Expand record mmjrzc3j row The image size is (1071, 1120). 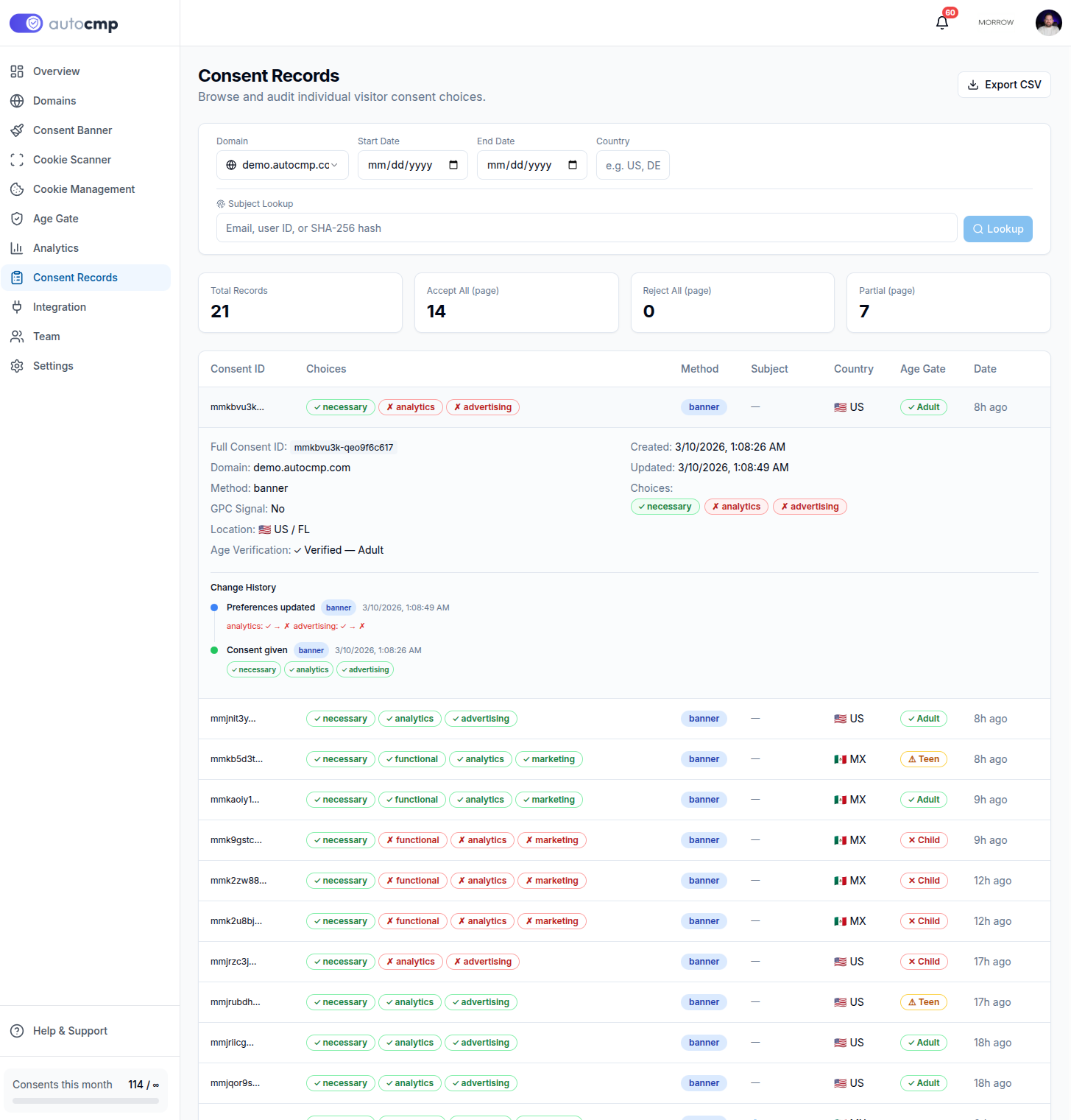point(624,962)
